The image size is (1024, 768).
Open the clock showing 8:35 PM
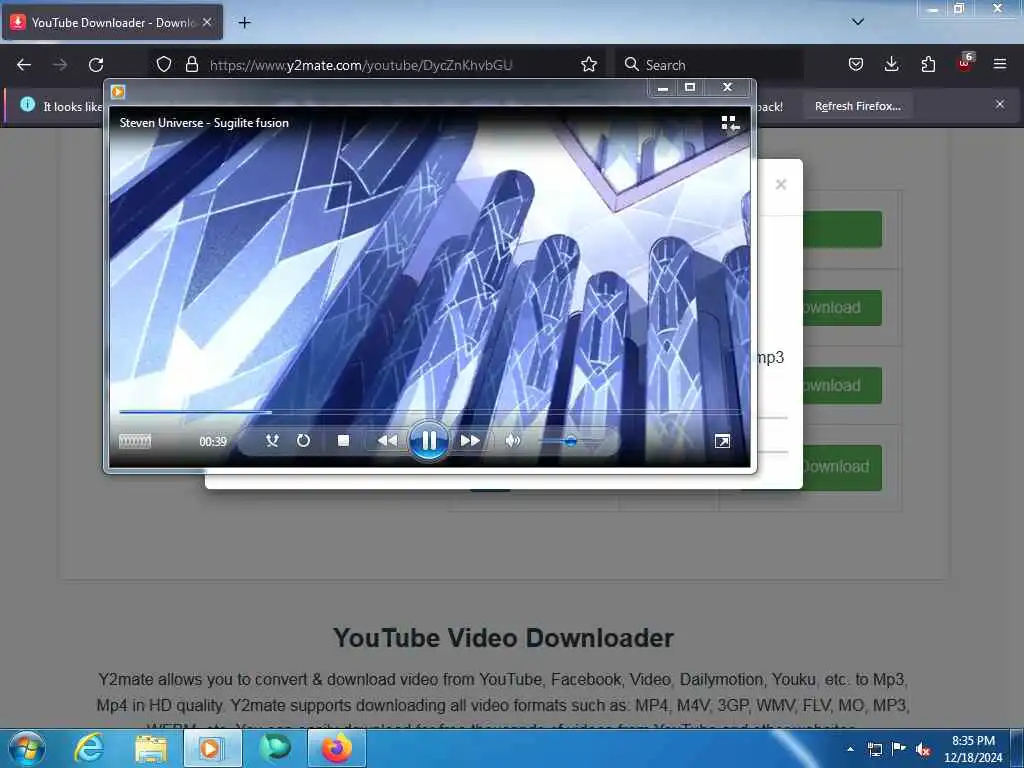[x=973, y=749]
